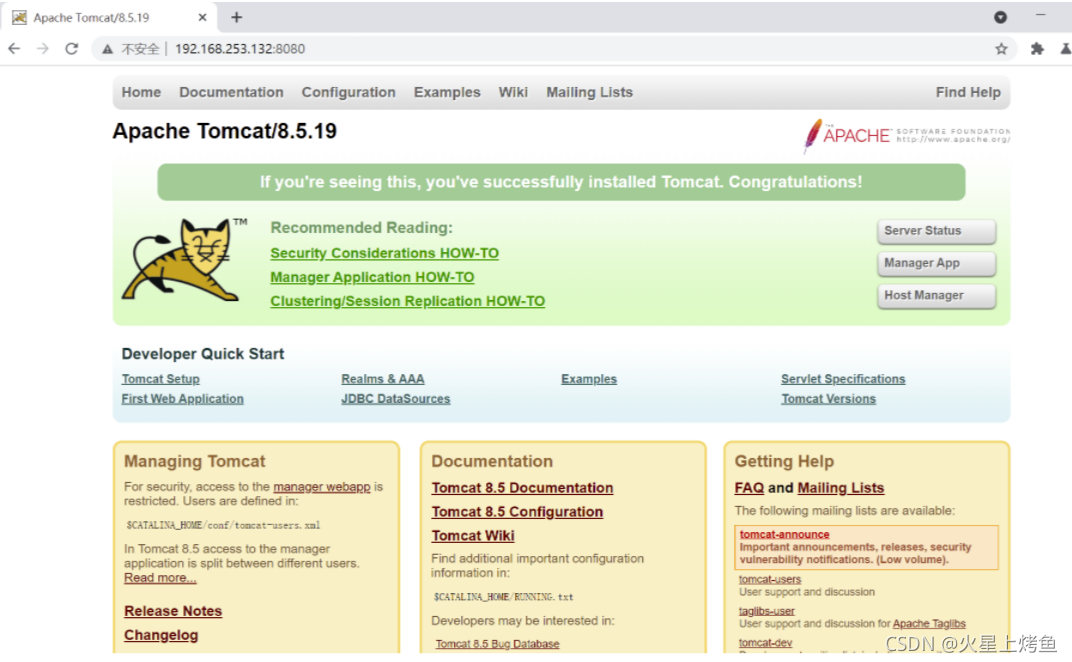Open the Wiki navigation item

click(513, 92)
